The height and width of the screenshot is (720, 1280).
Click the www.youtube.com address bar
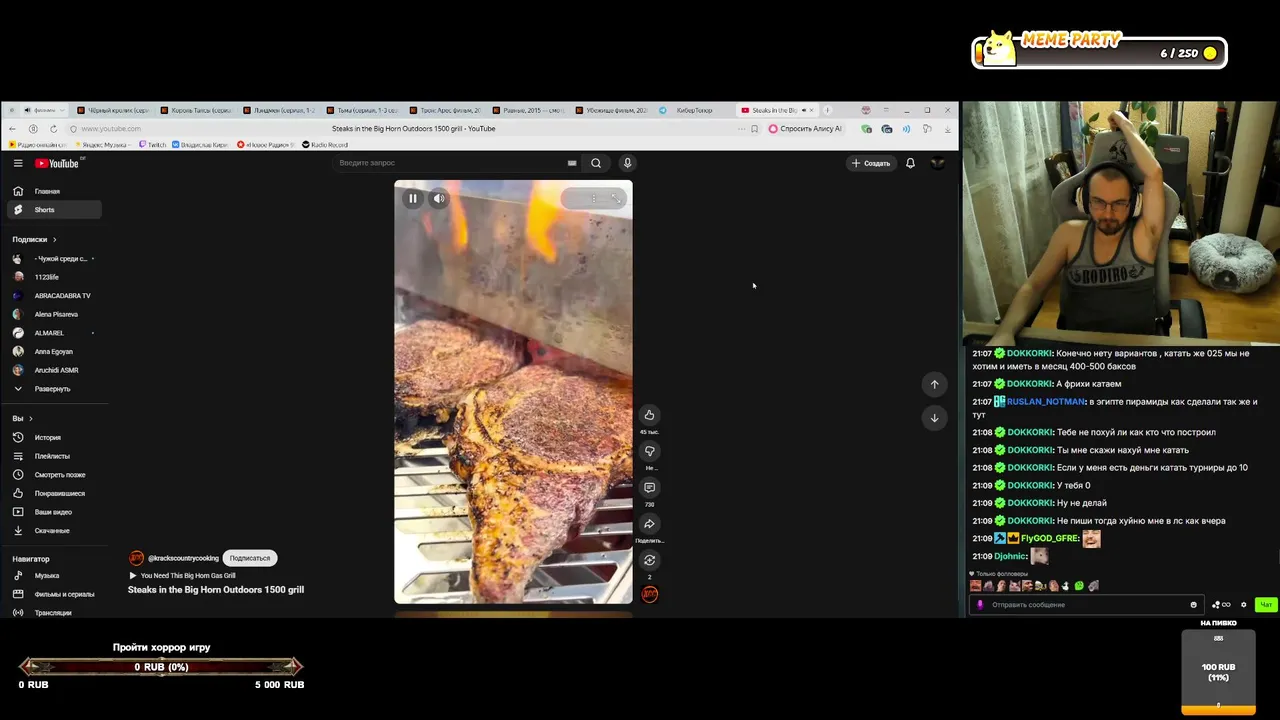[x=111, y=129]
